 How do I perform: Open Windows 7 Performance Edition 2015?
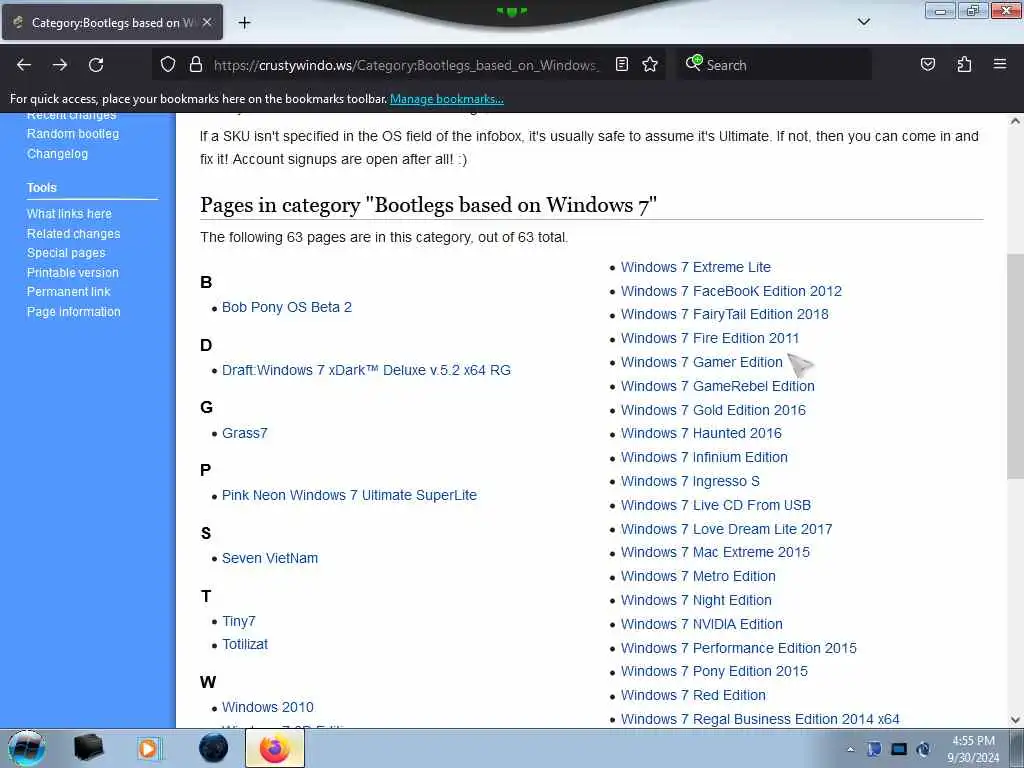tap(739, 648)
